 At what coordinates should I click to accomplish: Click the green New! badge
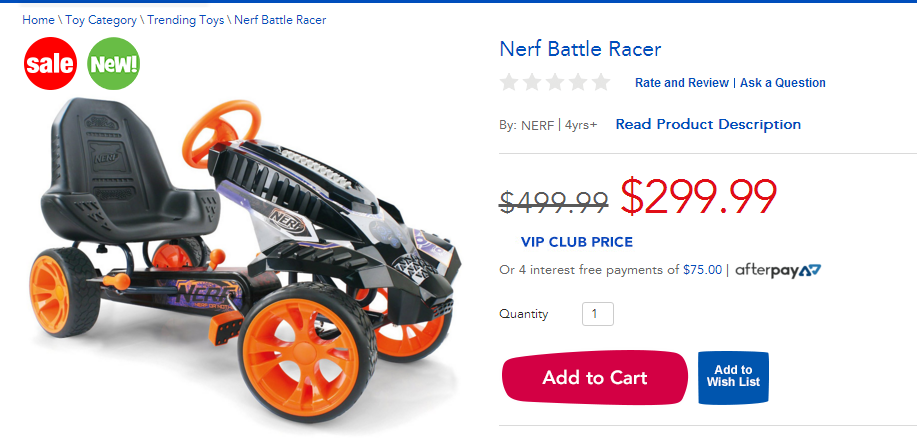point(113,64)
